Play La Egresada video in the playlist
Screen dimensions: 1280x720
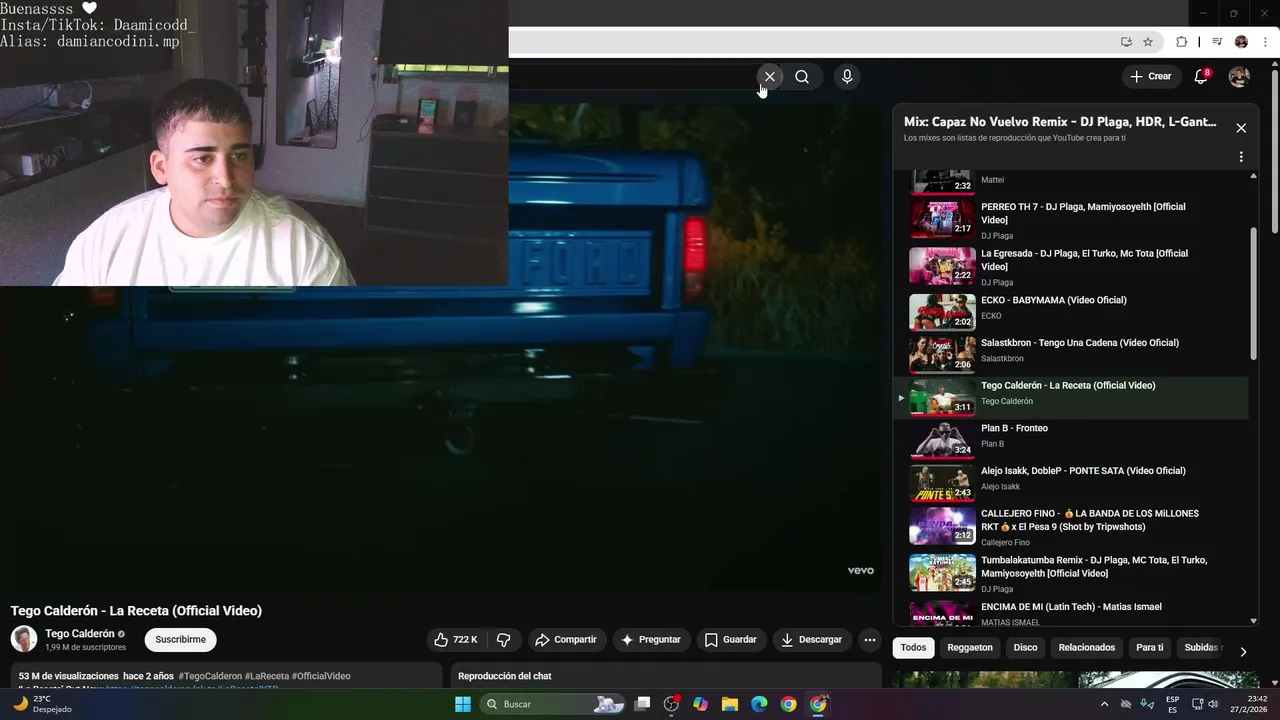[x=1070, y=267]
